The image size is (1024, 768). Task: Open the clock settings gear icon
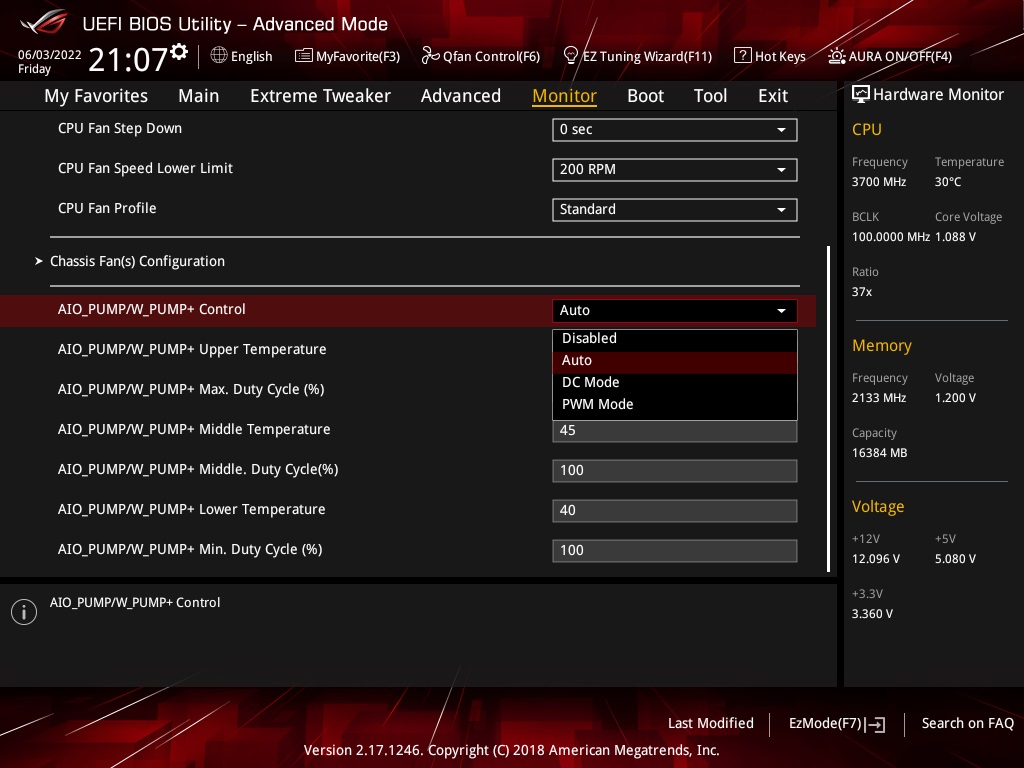point(179,52)
